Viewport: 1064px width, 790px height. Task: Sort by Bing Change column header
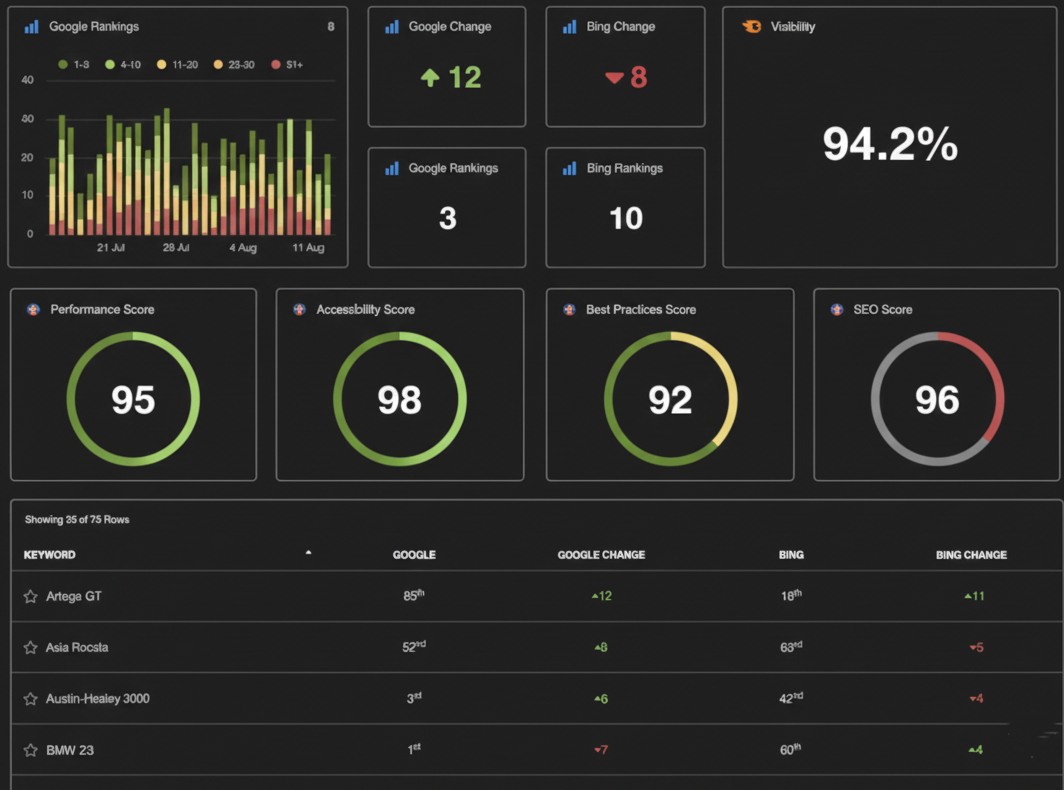971,555
